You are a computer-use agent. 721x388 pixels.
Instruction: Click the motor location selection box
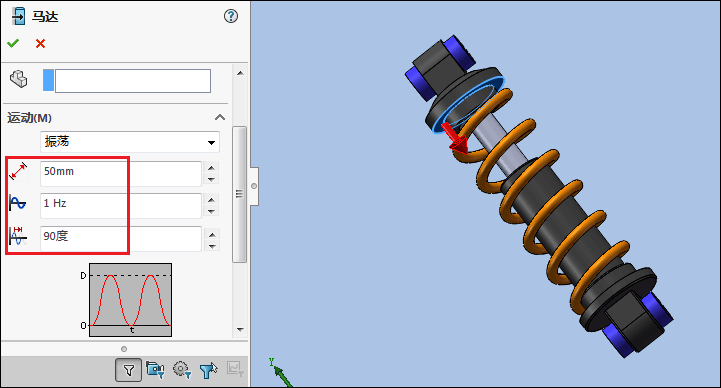[x=127, y=80]
